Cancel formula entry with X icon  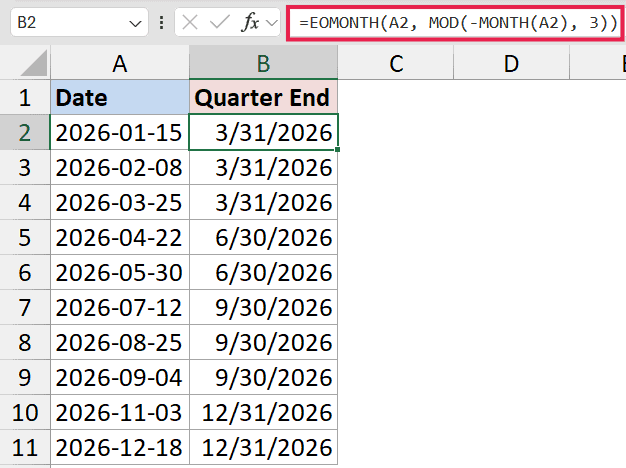[190, 22]
